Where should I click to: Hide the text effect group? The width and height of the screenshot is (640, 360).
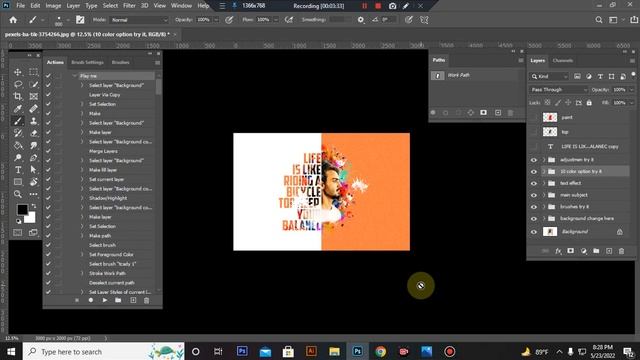click(x=533, y=184)
